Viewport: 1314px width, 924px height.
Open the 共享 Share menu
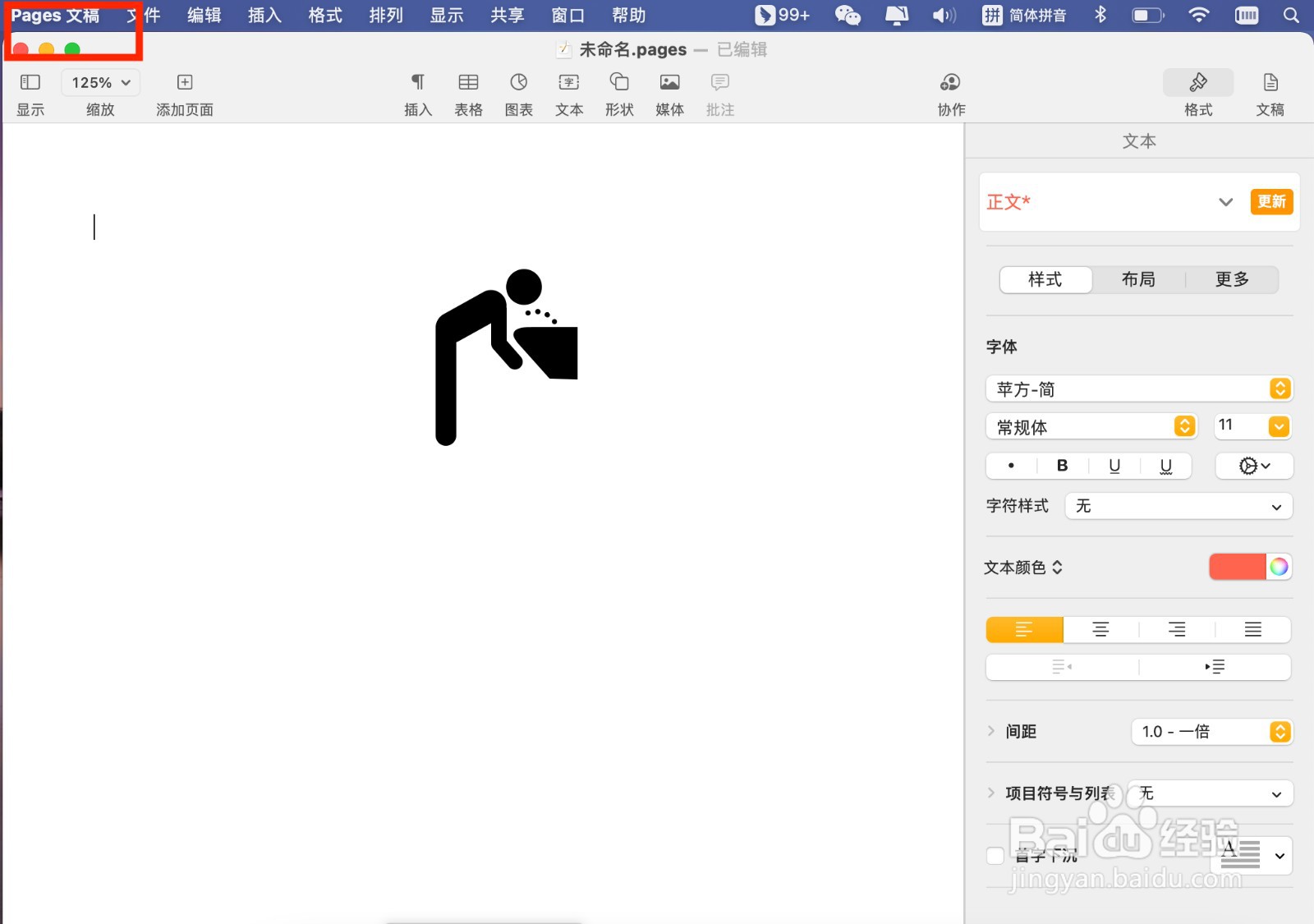508,15
